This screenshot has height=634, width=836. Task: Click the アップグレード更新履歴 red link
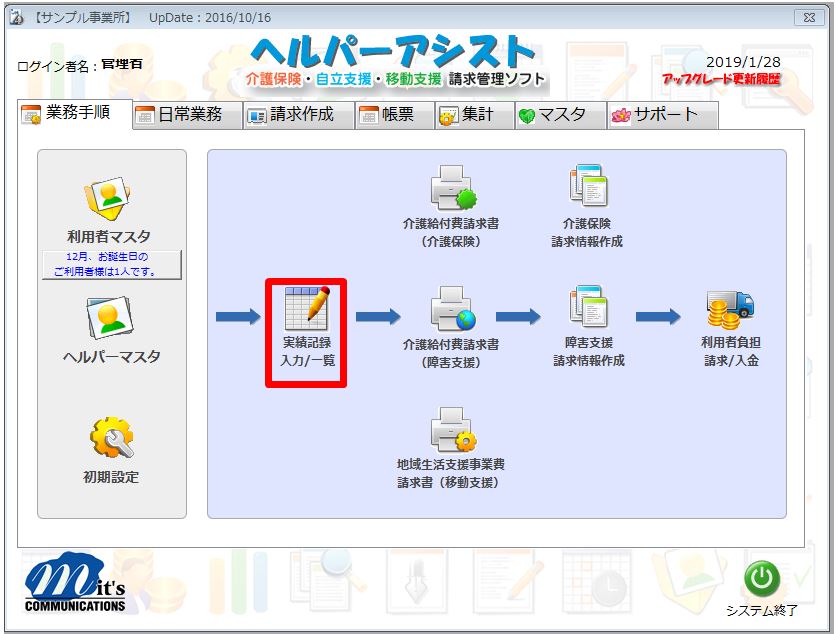[x=721, y=80]
